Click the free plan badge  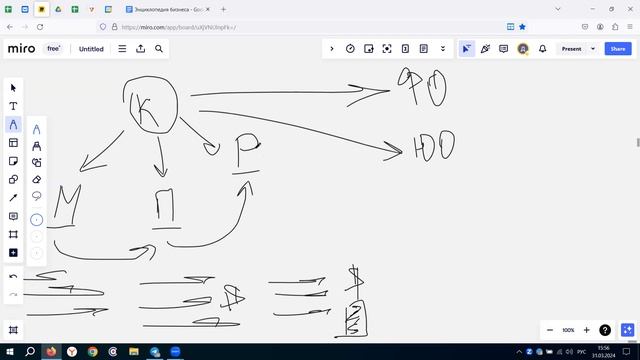click(x=53, y=49)
